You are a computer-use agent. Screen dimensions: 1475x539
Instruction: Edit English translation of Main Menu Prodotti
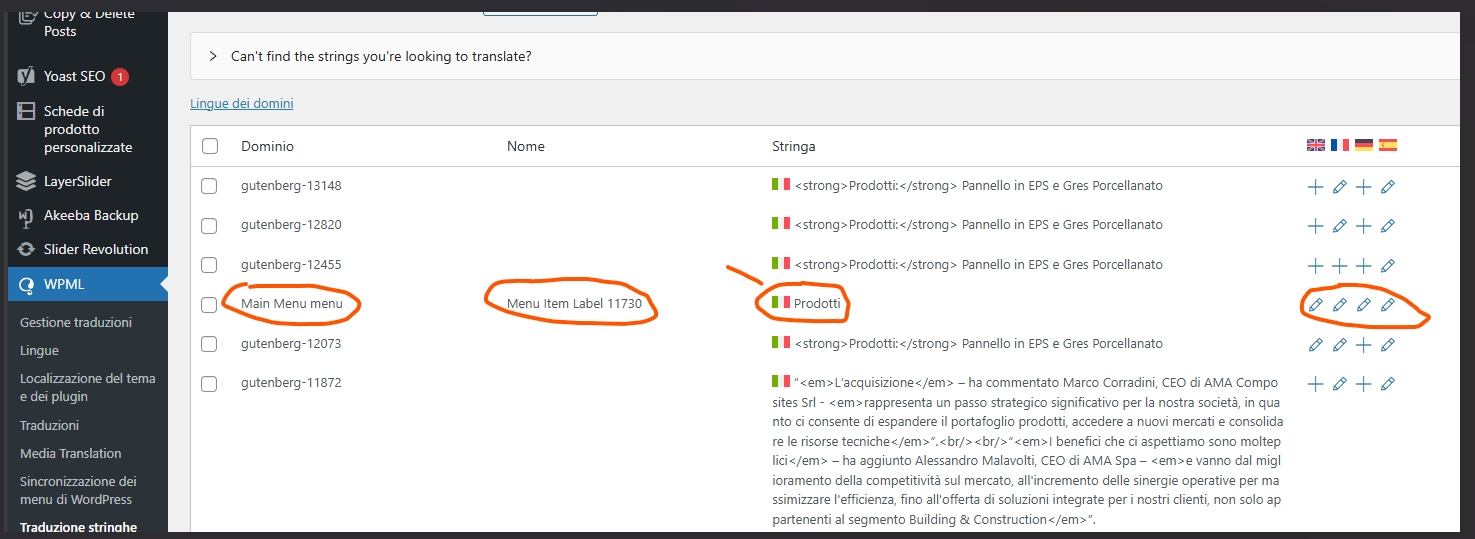(1315, 305)
